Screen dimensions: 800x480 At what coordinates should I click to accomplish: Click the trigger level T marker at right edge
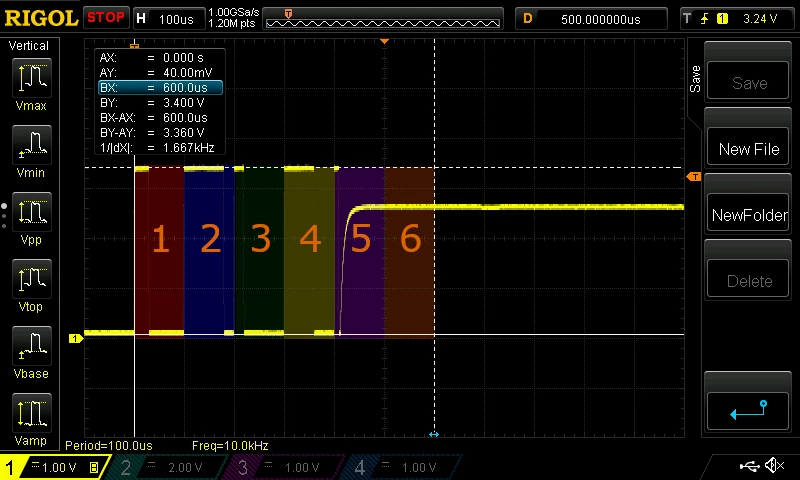click(694, 176)
